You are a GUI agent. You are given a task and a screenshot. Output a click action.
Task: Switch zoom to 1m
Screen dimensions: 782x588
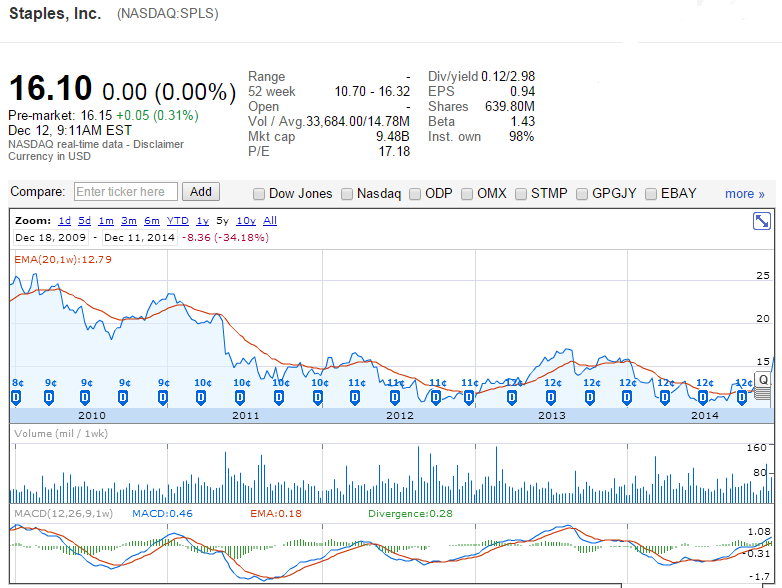[106, 220]
